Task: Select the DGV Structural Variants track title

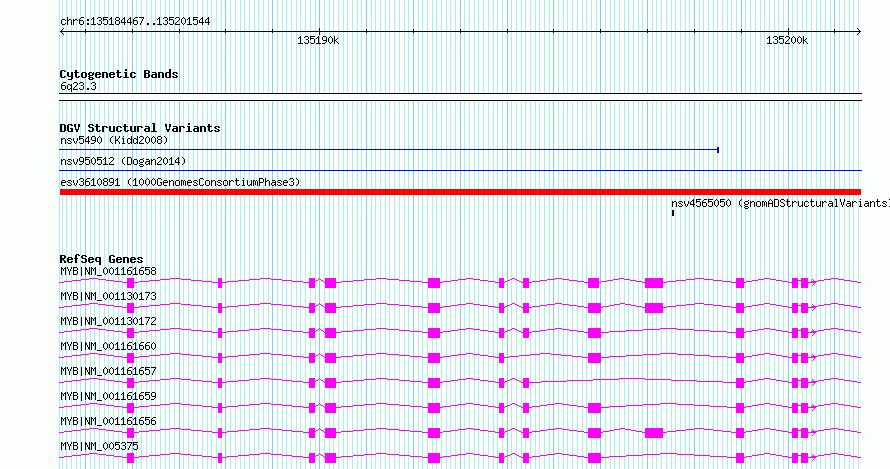Action: click(x=140, y=128)
